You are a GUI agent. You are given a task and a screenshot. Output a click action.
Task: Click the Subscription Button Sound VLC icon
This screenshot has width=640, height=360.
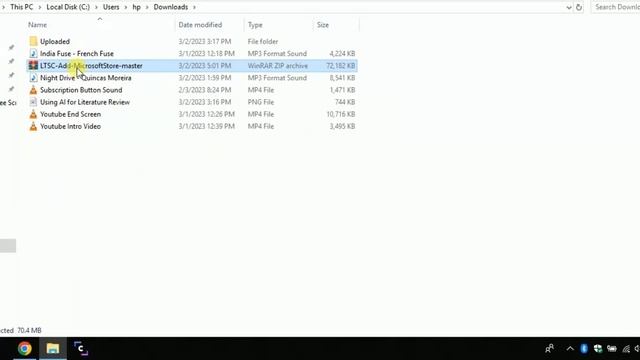coord(33,90)
